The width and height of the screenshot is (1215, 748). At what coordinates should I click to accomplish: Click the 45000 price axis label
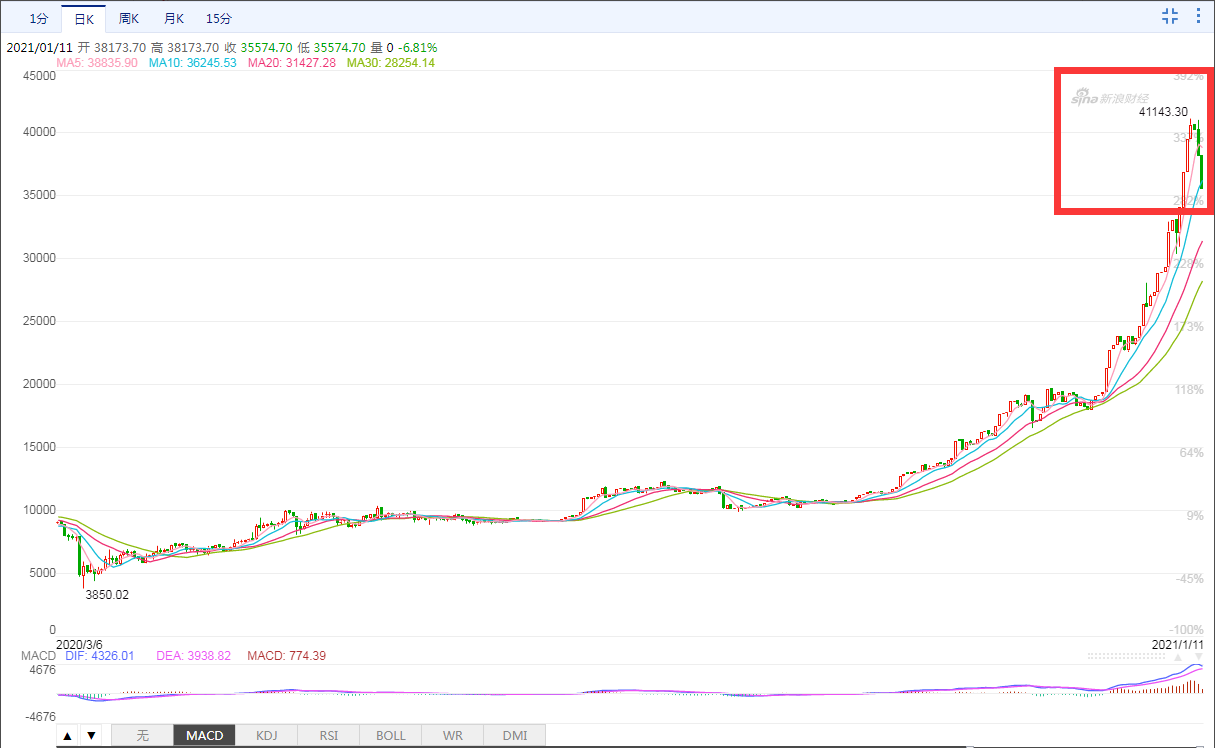(38, 75)
